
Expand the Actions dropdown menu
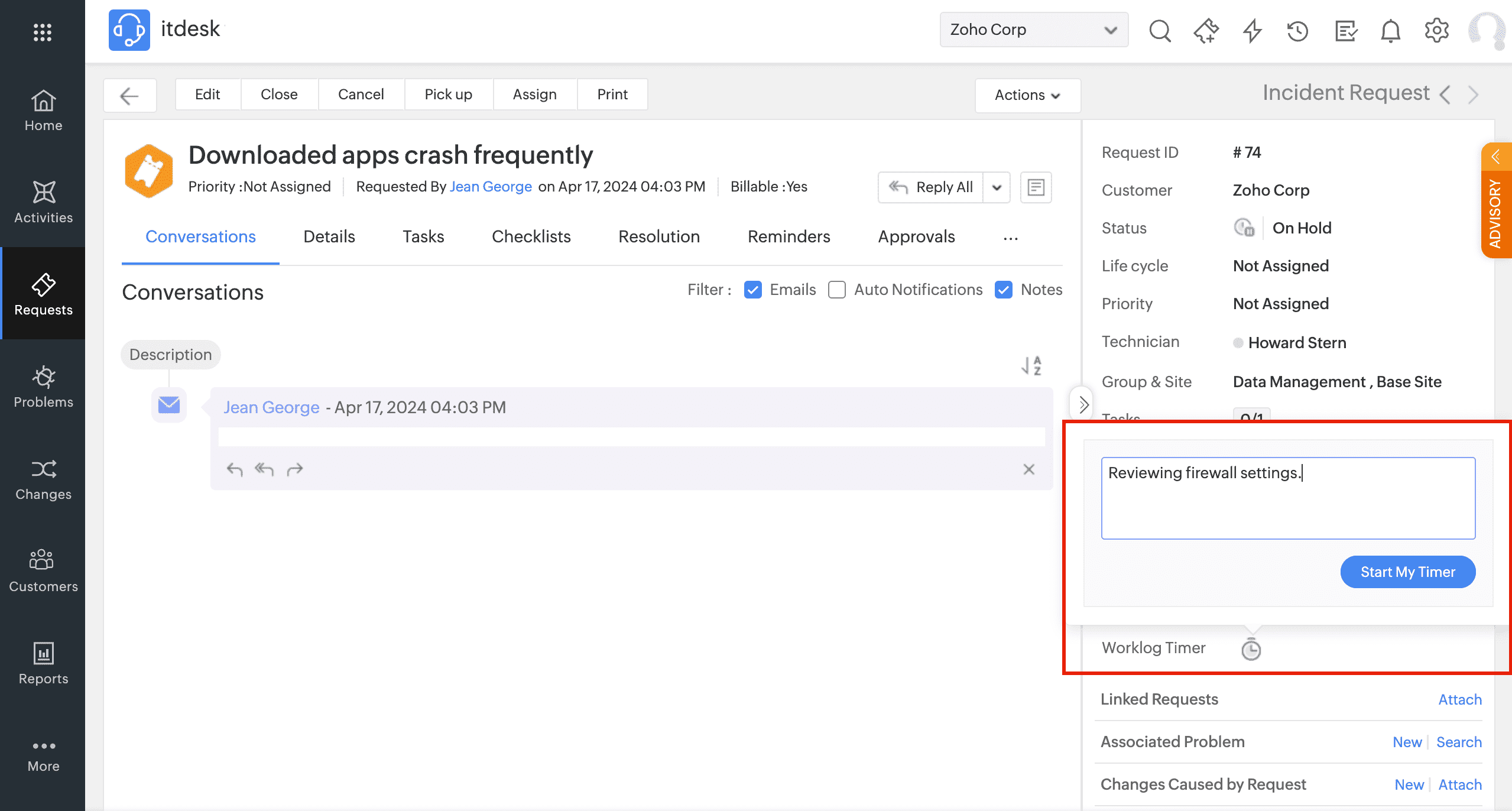[1027, 95]
